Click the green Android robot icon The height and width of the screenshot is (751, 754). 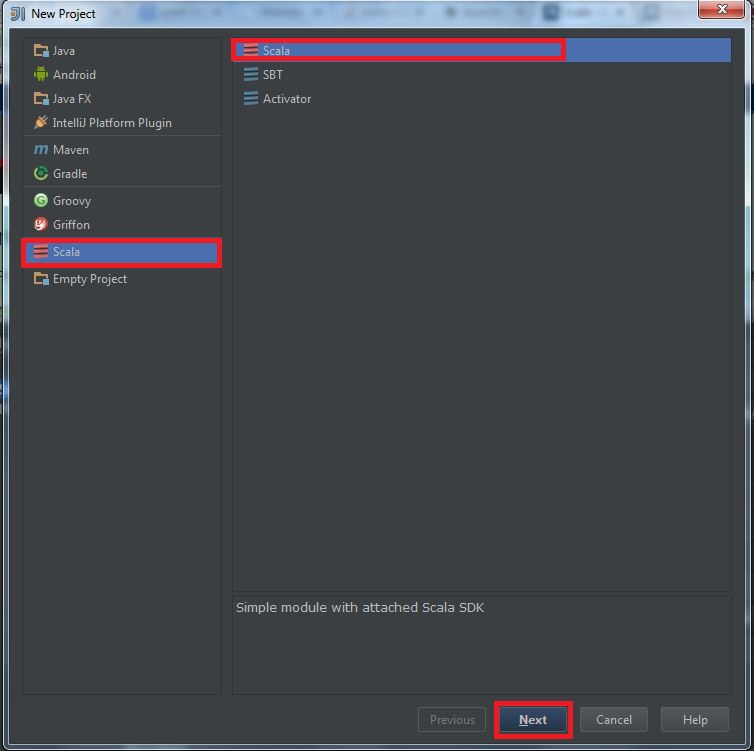pyautogui.click(x=41, y=75)
